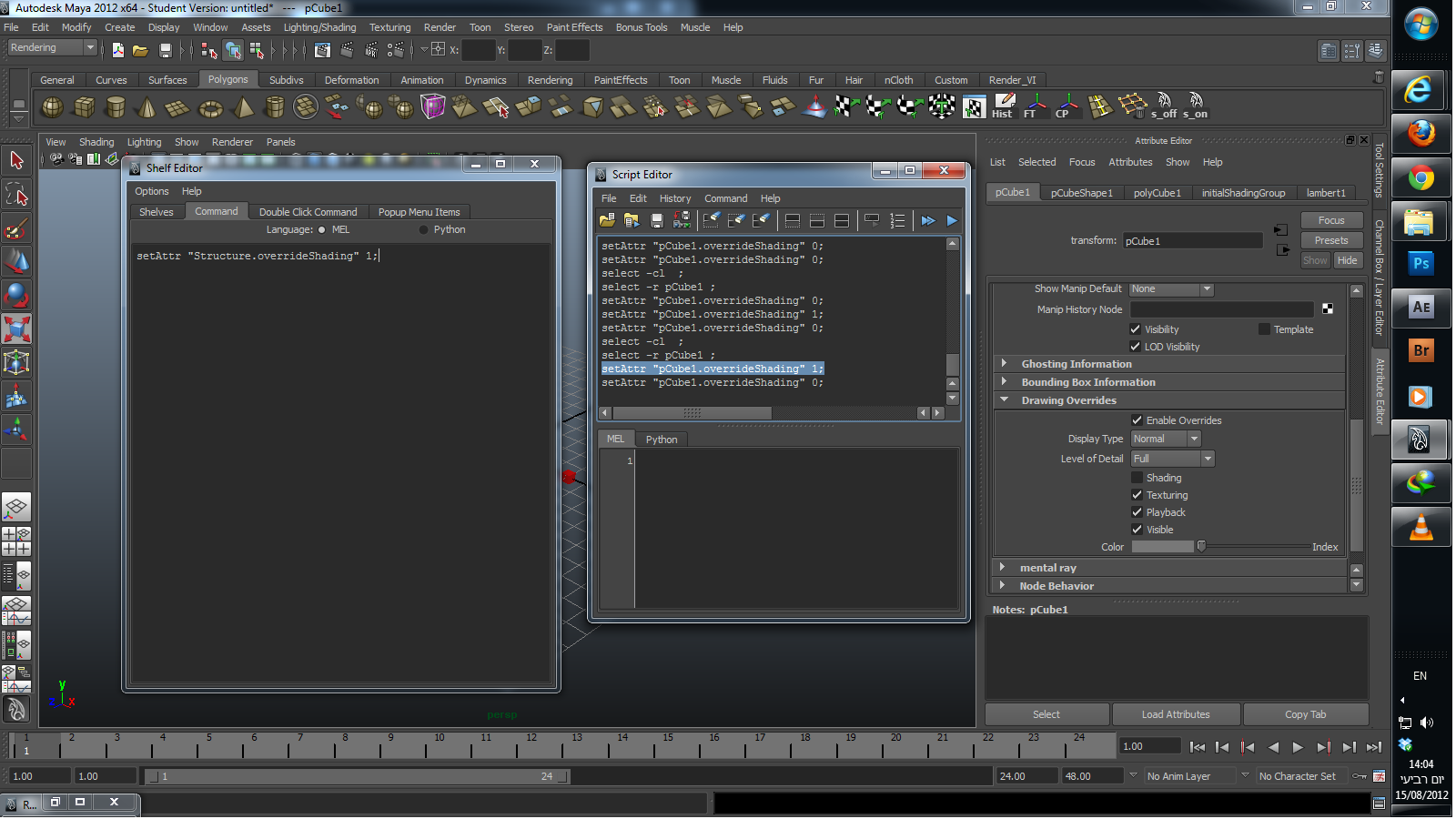This screenshot has height=819, width=1456.
Task: Open the lambert1 attribute tab
Action: click(x=1325, y=193)
